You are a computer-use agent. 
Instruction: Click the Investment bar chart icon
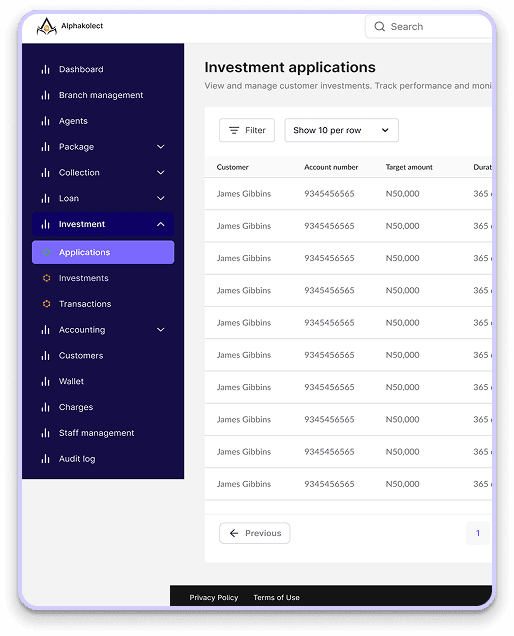pos(45,224)
